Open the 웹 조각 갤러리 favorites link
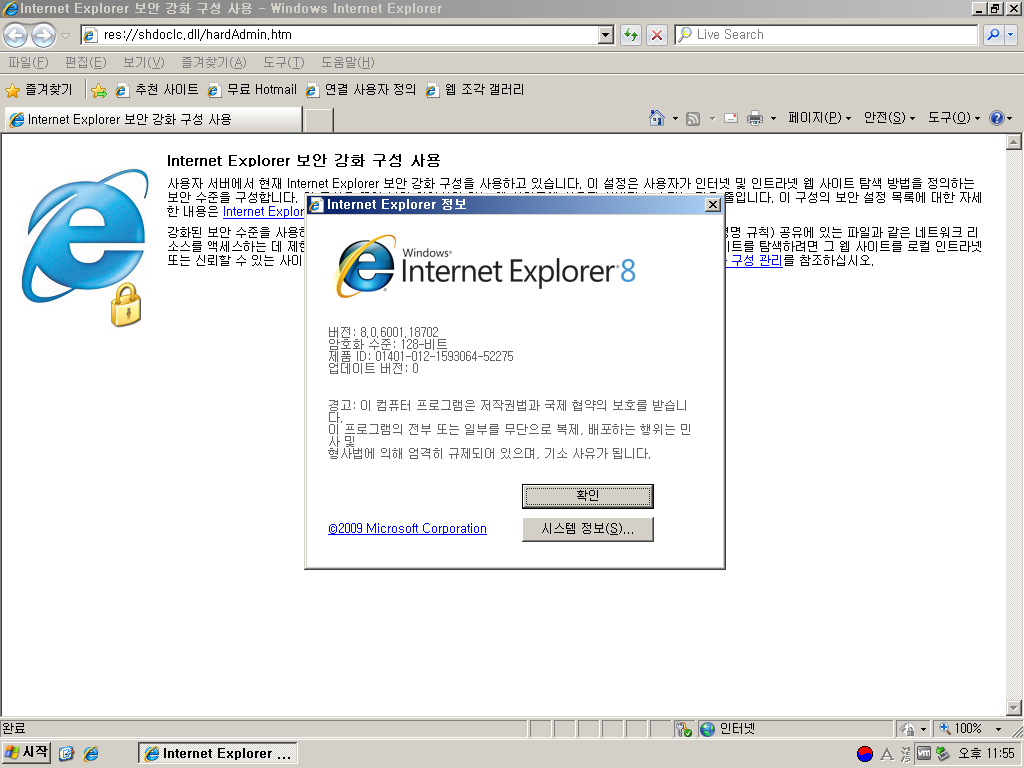 pyautogui.click(x=475, y=90)
